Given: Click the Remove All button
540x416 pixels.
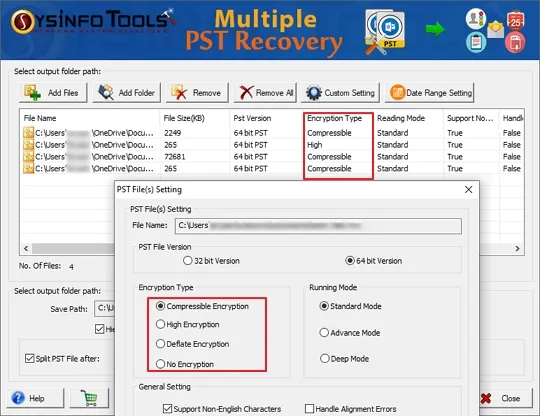Looking at the screenshot, I should point(265,93).
